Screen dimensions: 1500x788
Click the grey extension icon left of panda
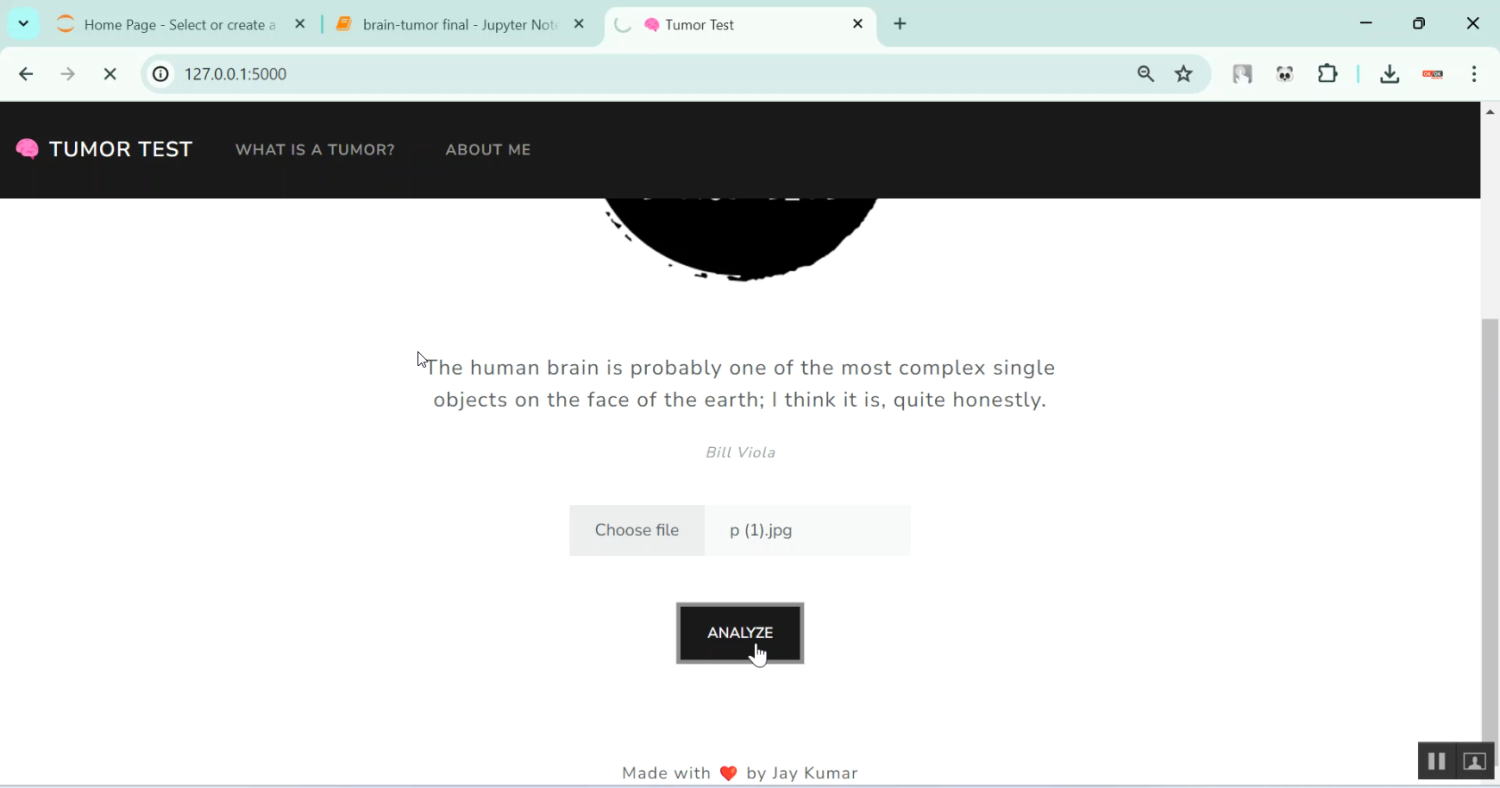[x=1242, y=74]
